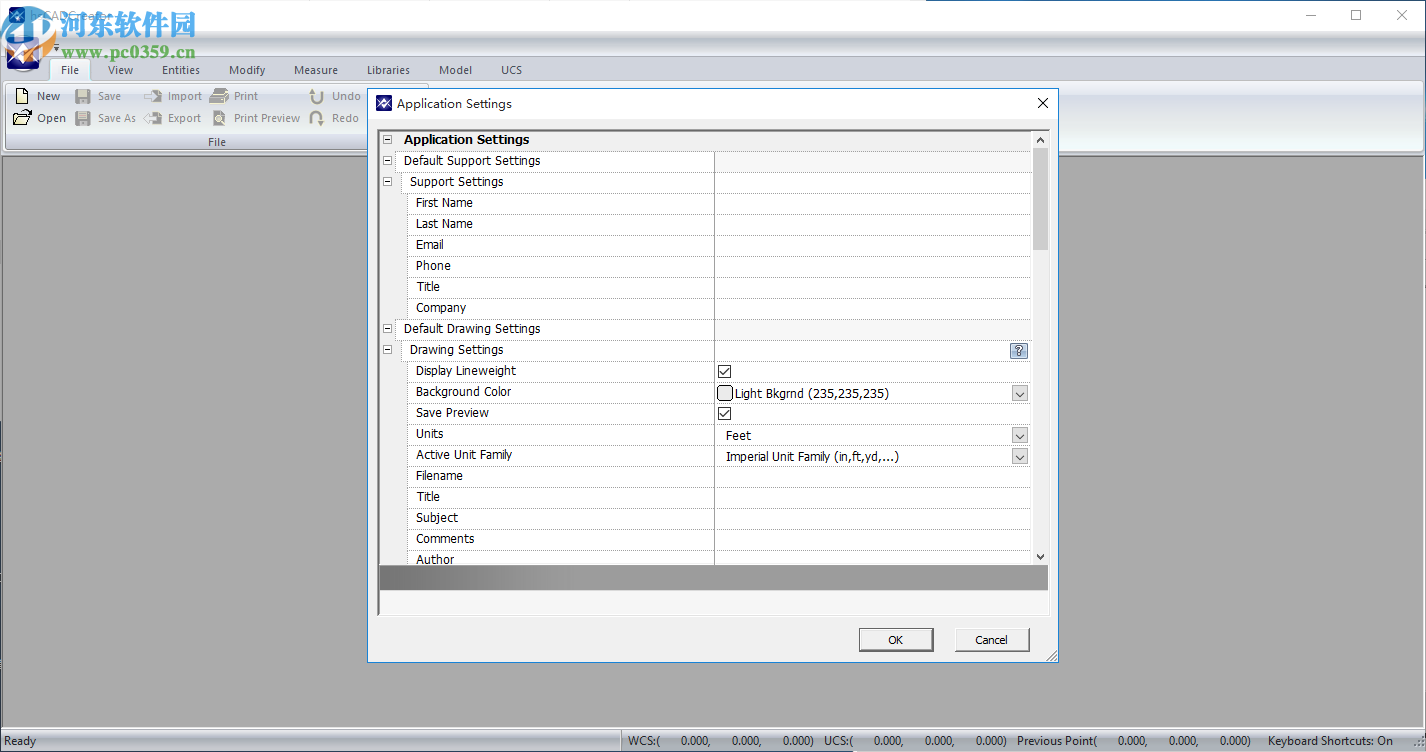The height and width of the screenshot is (752, 1426).
Task: Switch to the Measure ribbon tab
Action: (x=316, y=70)
